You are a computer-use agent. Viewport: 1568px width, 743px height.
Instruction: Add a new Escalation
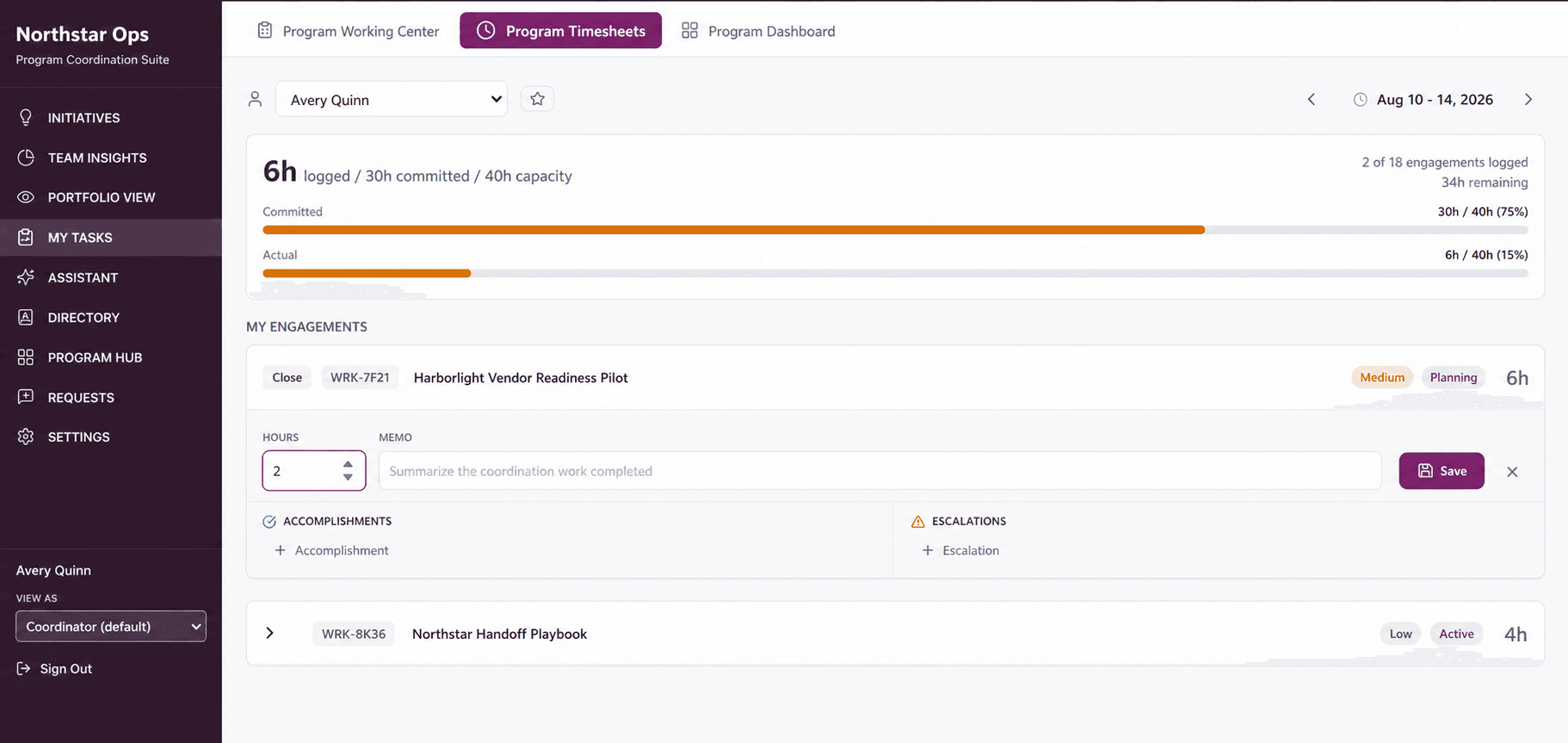point(960,550)
